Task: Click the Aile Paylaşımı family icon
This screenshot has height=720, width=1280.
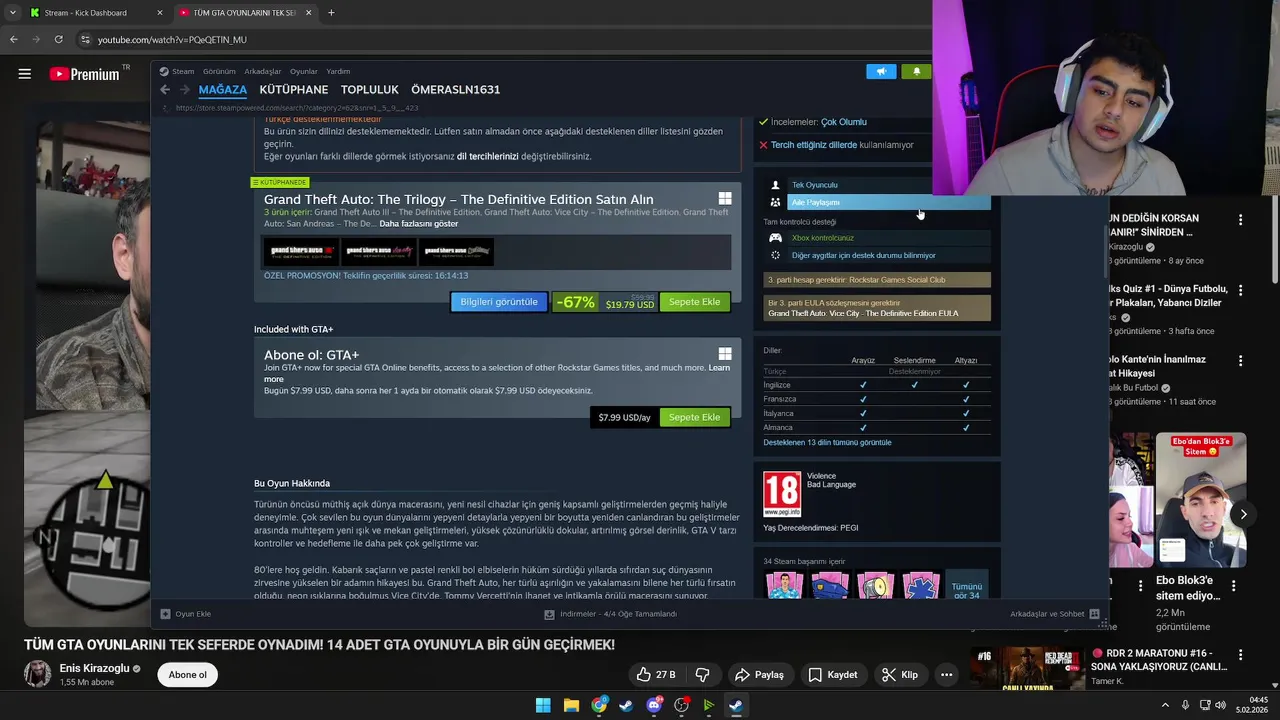Action: tap(775, 202)
